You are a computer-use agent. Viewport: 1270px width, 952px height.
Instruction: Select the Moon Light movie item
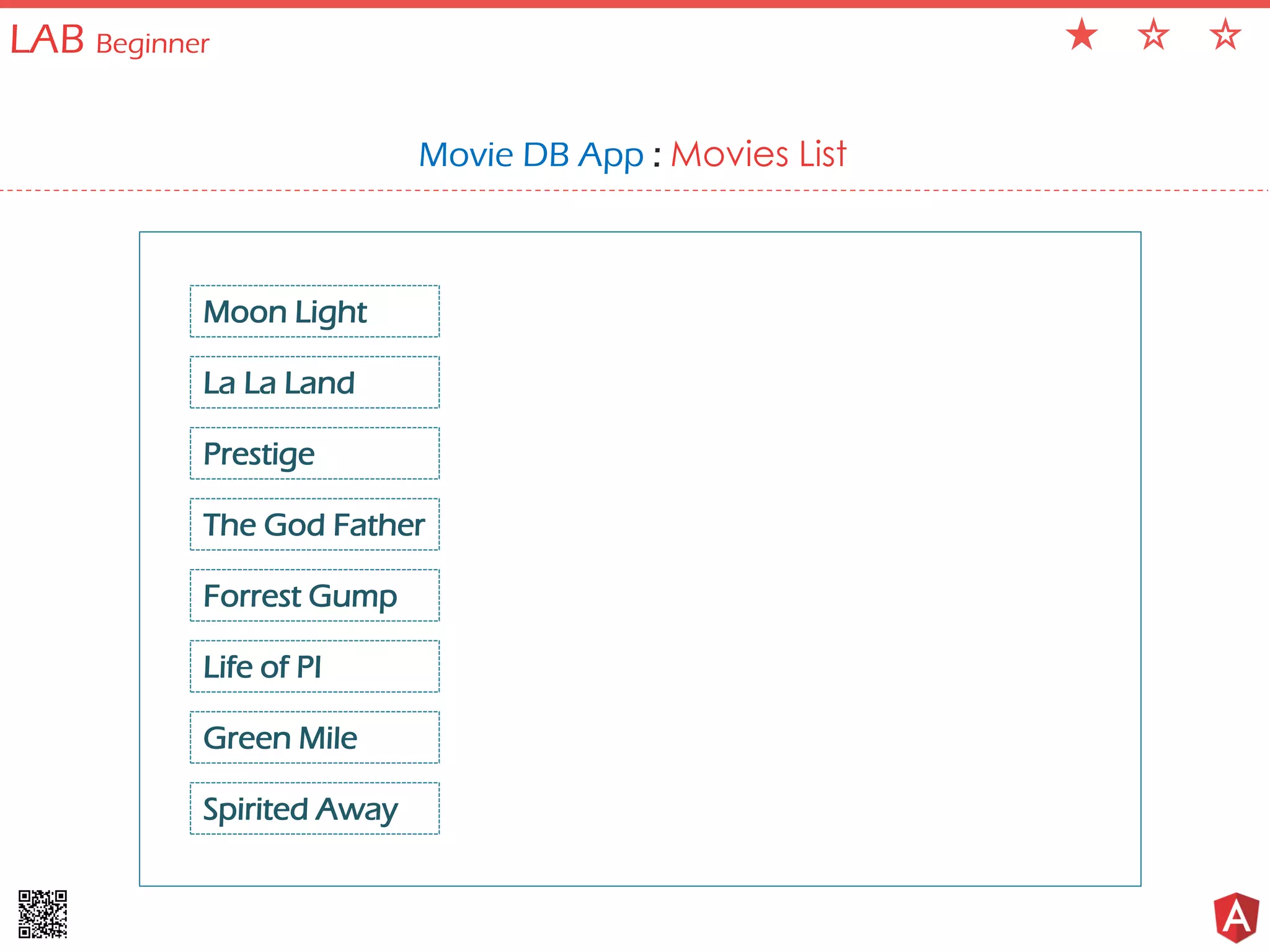coord(314,311)
